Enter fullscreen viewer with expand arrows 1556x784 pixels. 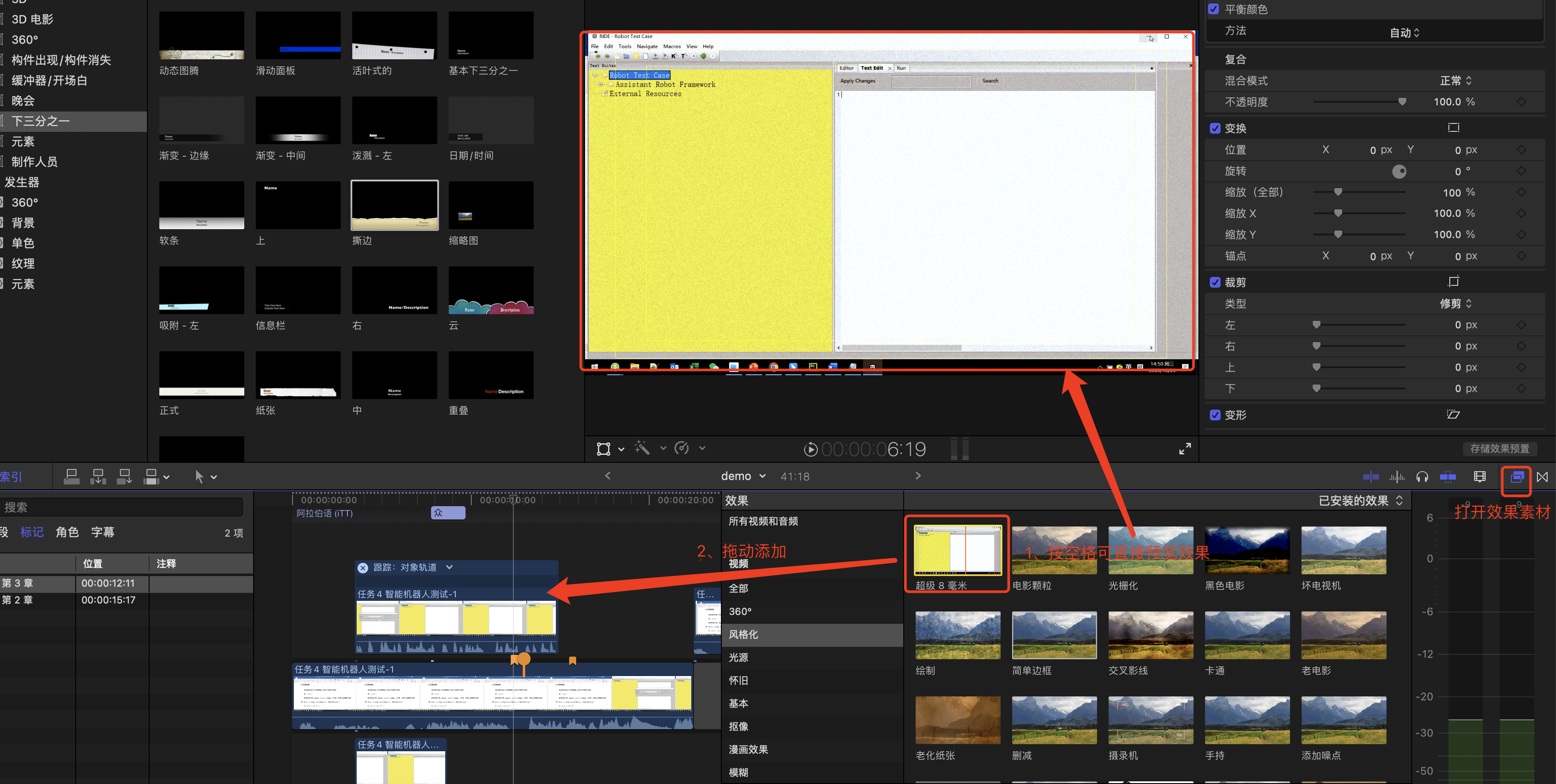tap(1185, 448)
